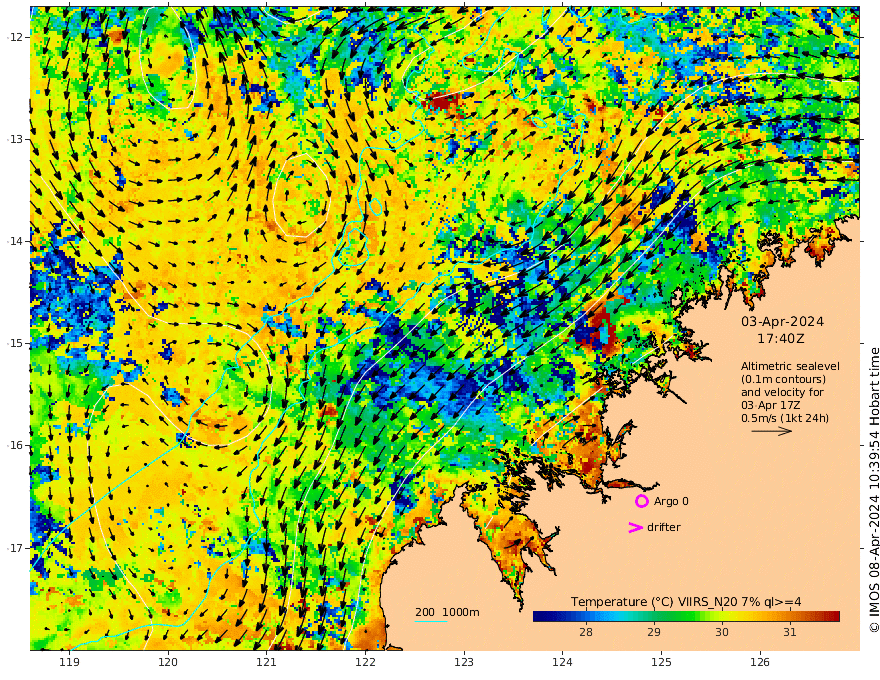The width and height of the screenshot is (880, 680).
Task: Click the time label 17:40Z
Action: pyautogui.click(x=781, y=339)
